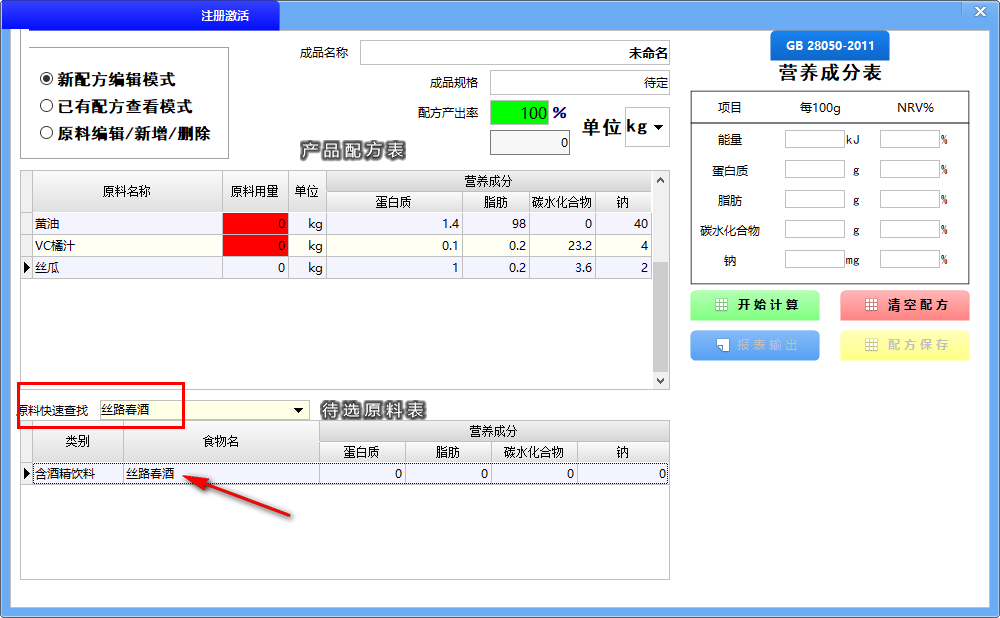Click the 开始计算 calculate button
Viewport: 1000px width, 618px height.
pyautogui.click(x=754, y=305)
